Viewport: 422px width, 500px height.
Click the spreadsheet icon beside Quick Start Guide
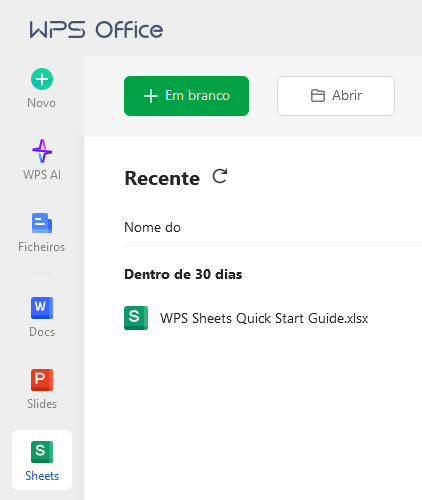click(x=136, y=318)
